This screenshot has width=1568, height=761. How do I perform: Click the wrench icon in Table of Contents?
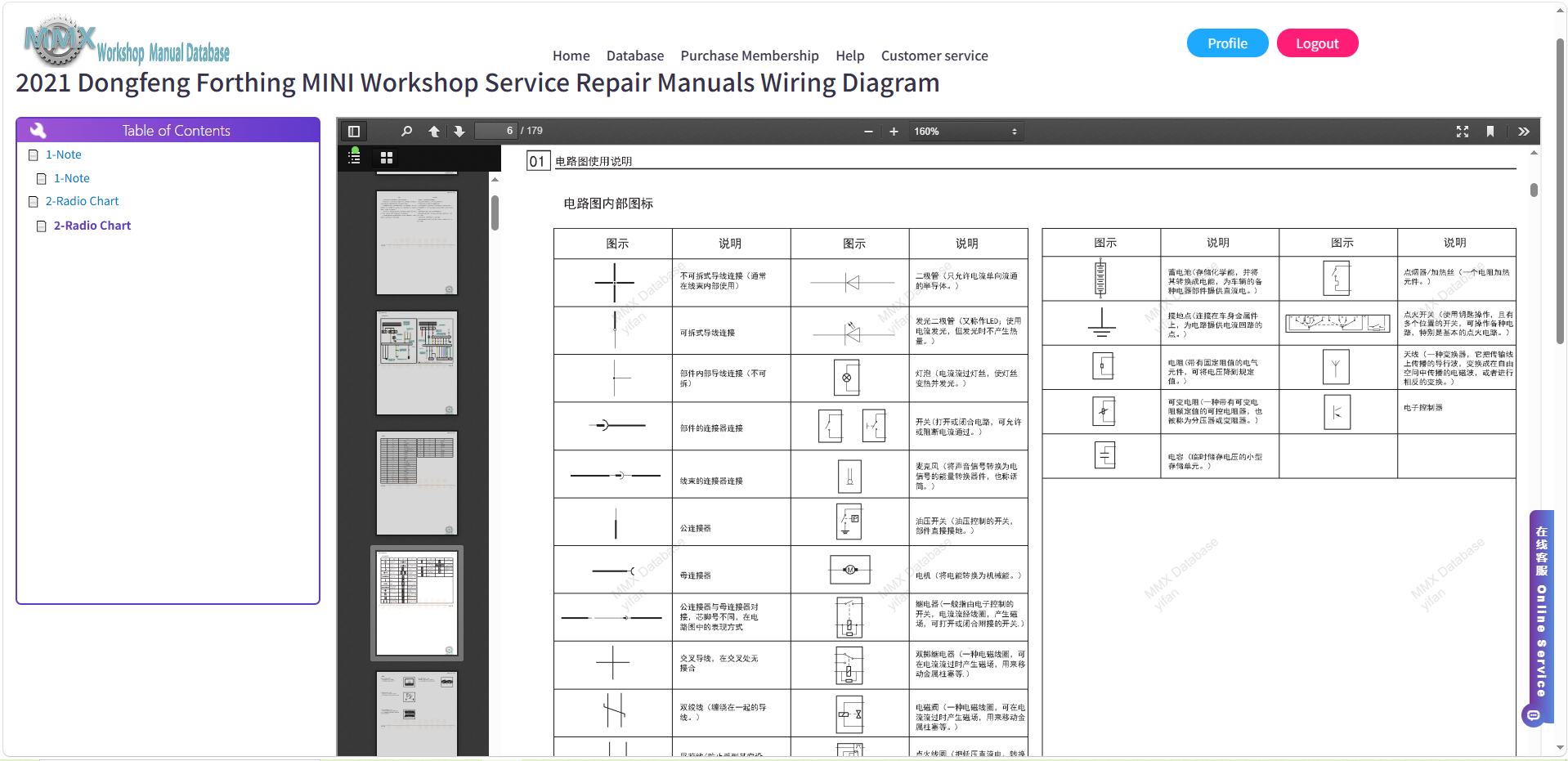[x=38, y=130]
